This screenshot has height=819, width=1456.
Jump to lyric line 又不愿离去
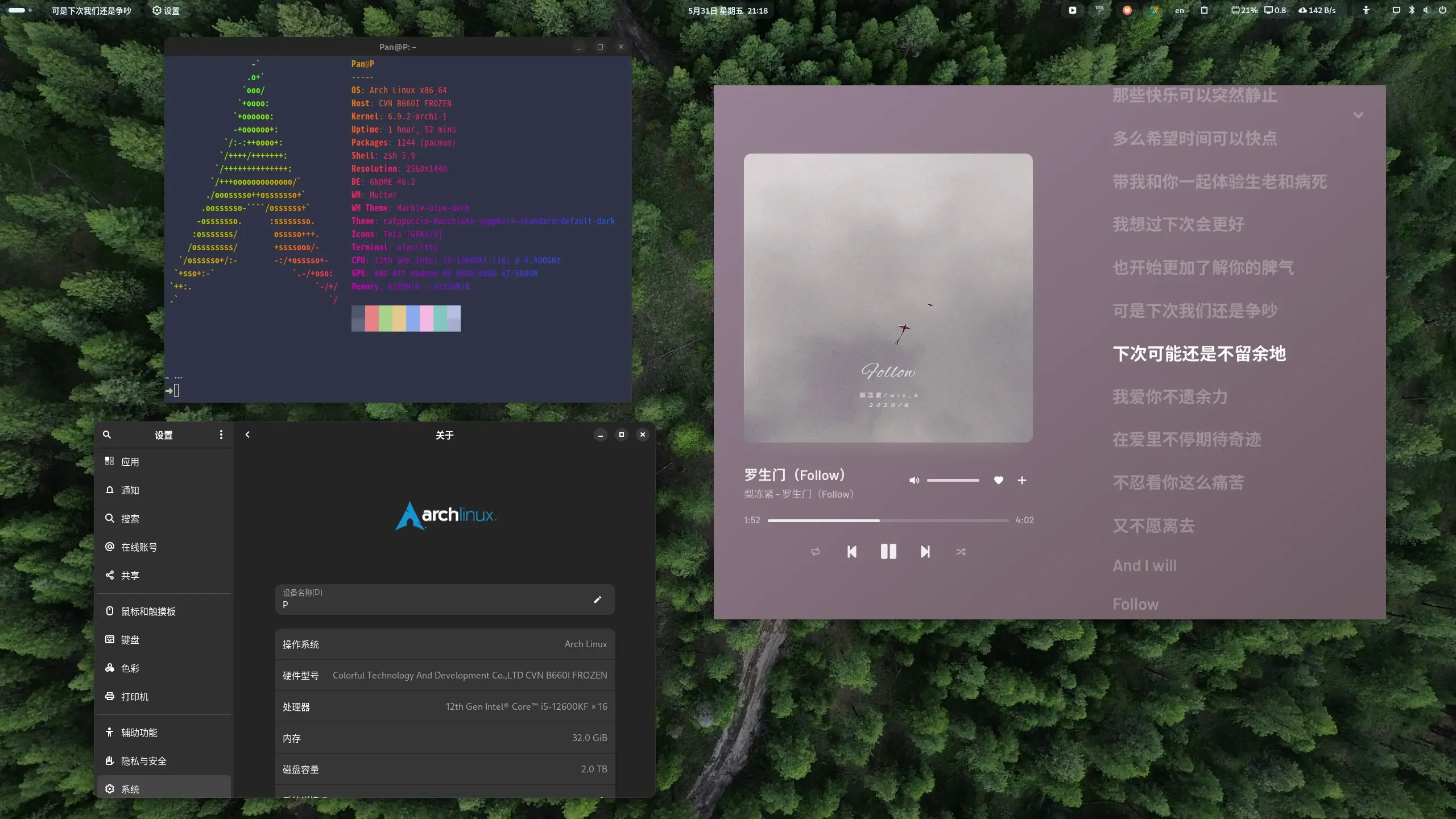point(1153,526)
